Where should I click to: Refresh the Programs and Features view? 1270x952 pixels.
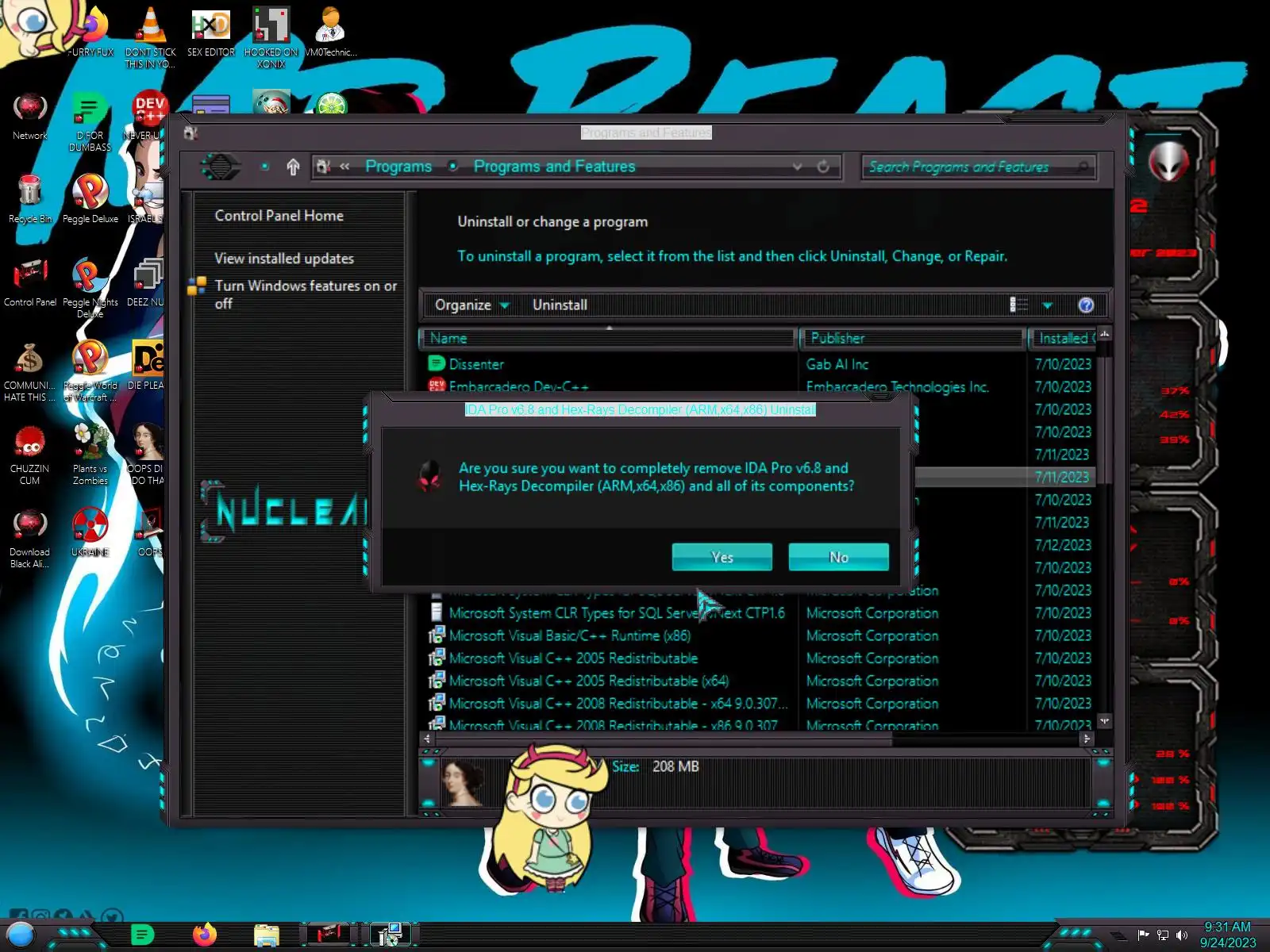pyautogui.click(x=823, y=167)
